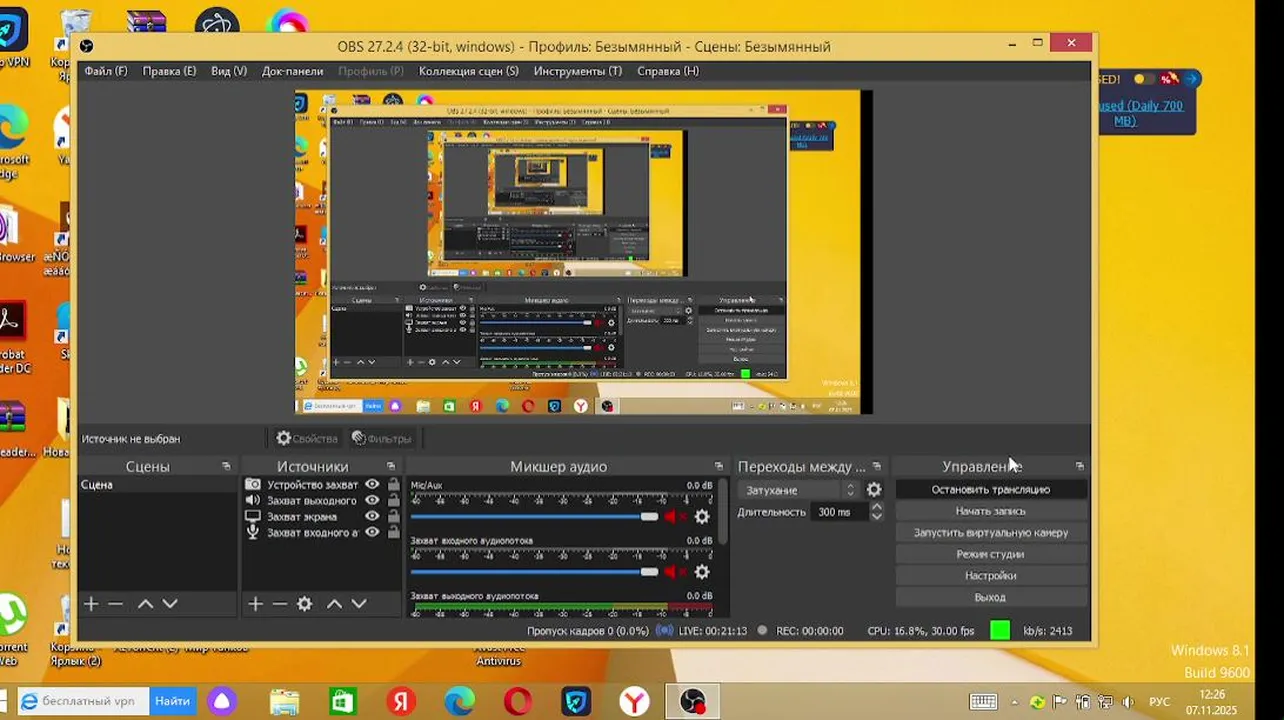This screenshot has width=1284, height=720.
Task: Click speaker icon of Захват выходного source
Action: click(253, 501)
